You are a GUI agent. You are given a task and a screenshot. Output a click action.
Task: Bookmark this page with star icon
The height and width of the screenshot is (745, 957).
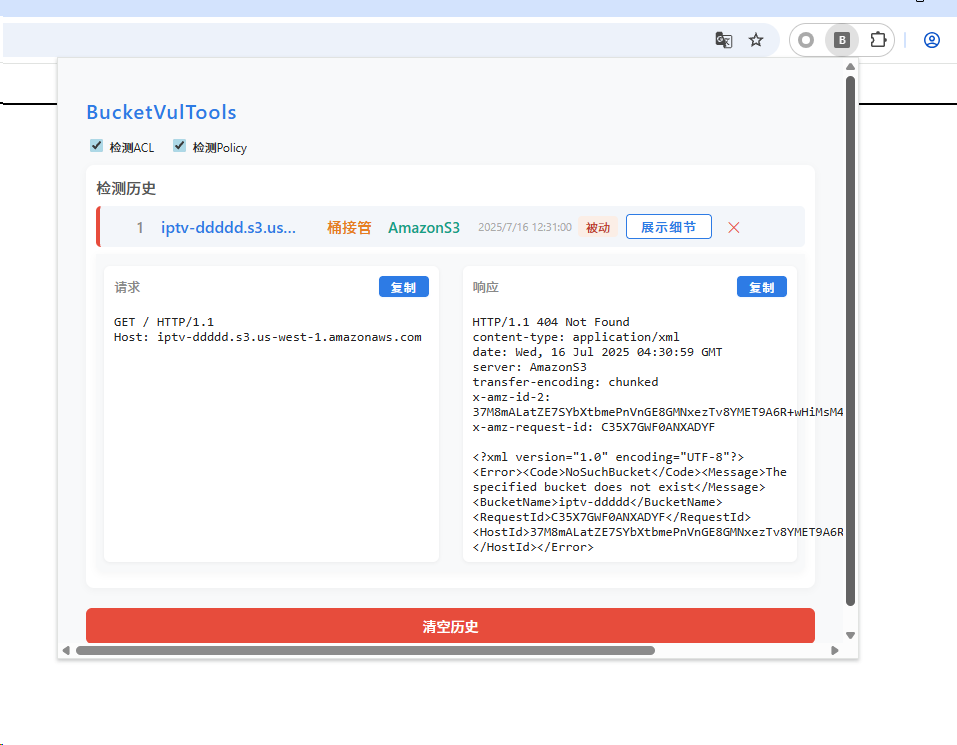(756, 40)
